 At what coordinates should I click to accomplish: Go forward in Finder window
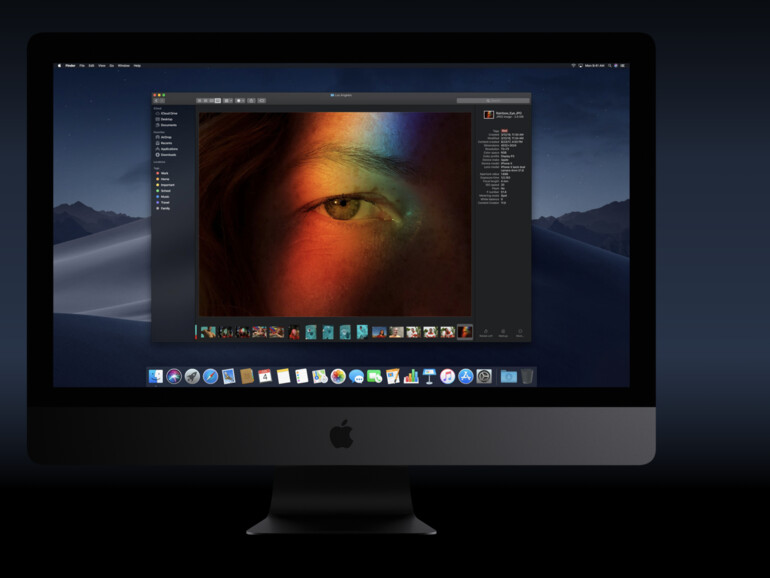click(163, 101)
